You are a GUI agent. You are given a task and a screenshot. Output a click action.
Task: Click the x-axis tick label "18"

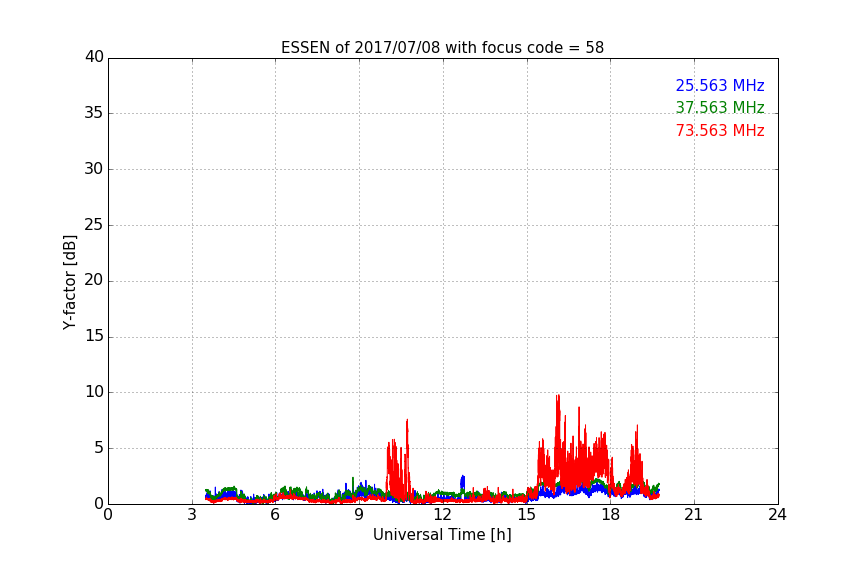coord(610,515)
